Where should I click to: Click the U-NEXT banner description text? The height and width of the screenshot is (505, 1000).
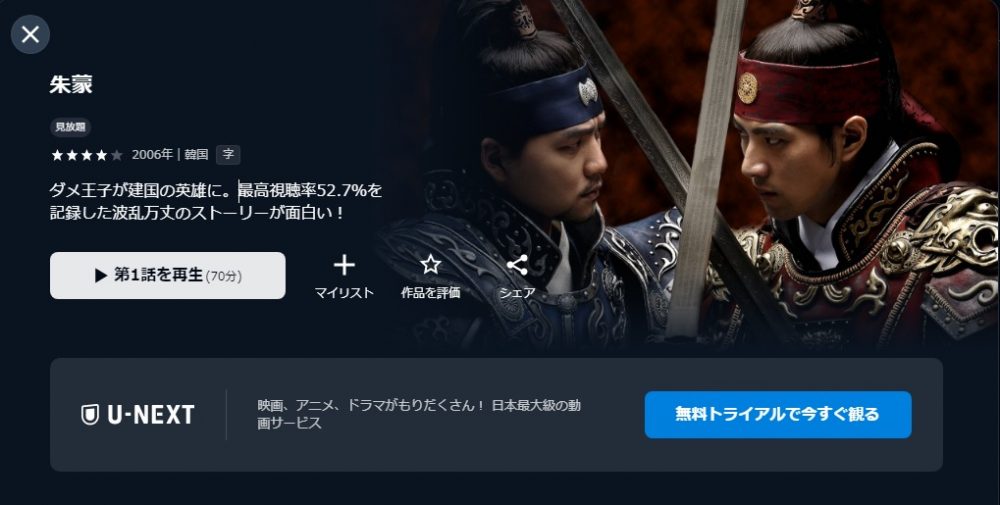tap(419, 414)
